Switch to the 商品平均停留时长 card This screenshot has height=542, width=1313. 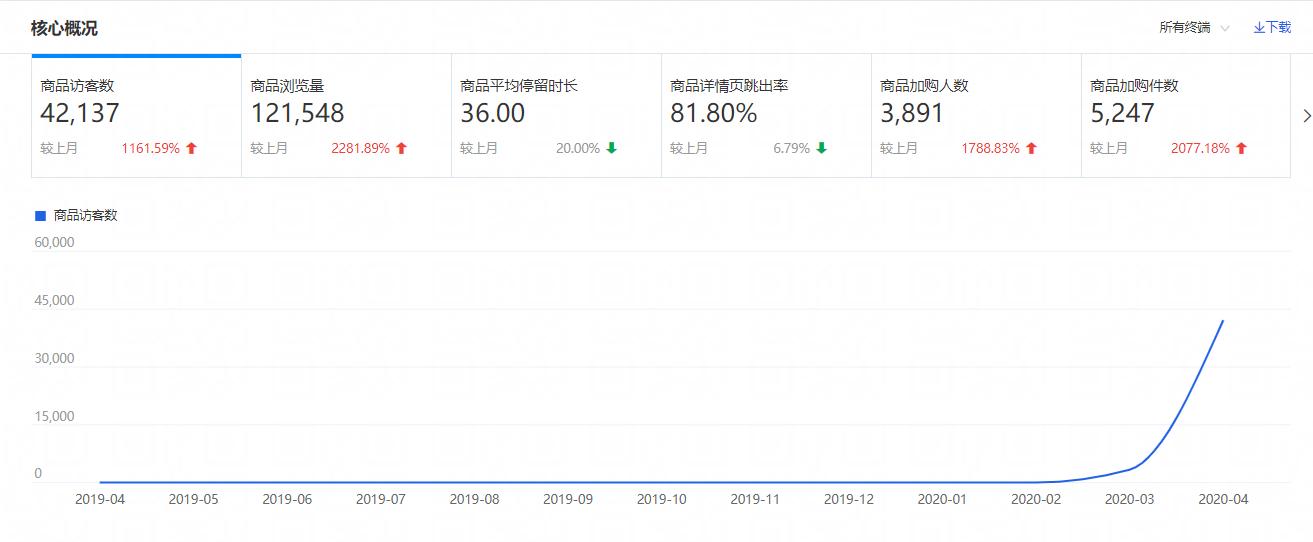point(556,116)
